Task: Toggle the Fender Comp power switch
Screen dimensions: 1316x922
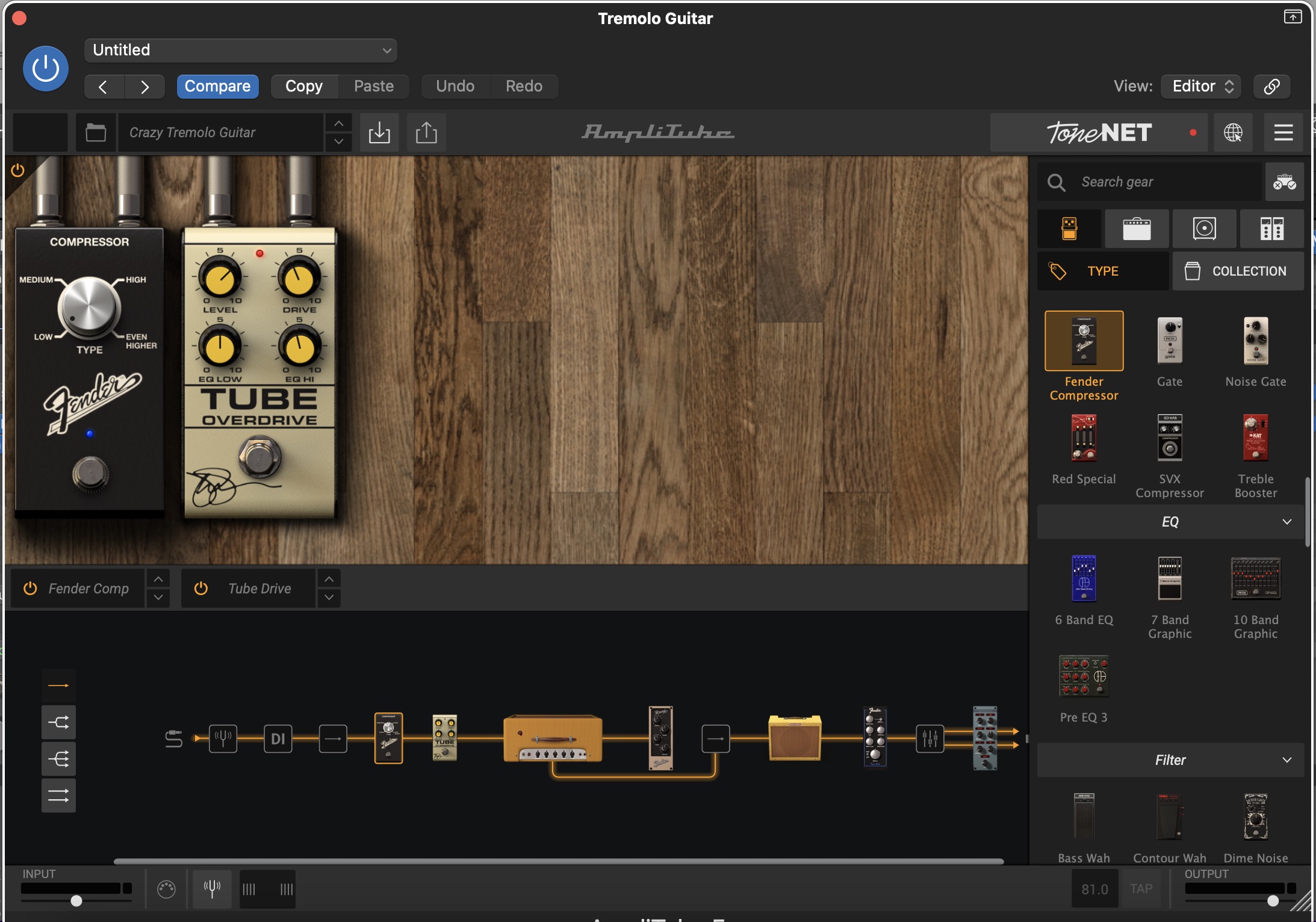Action: [30, 588]
